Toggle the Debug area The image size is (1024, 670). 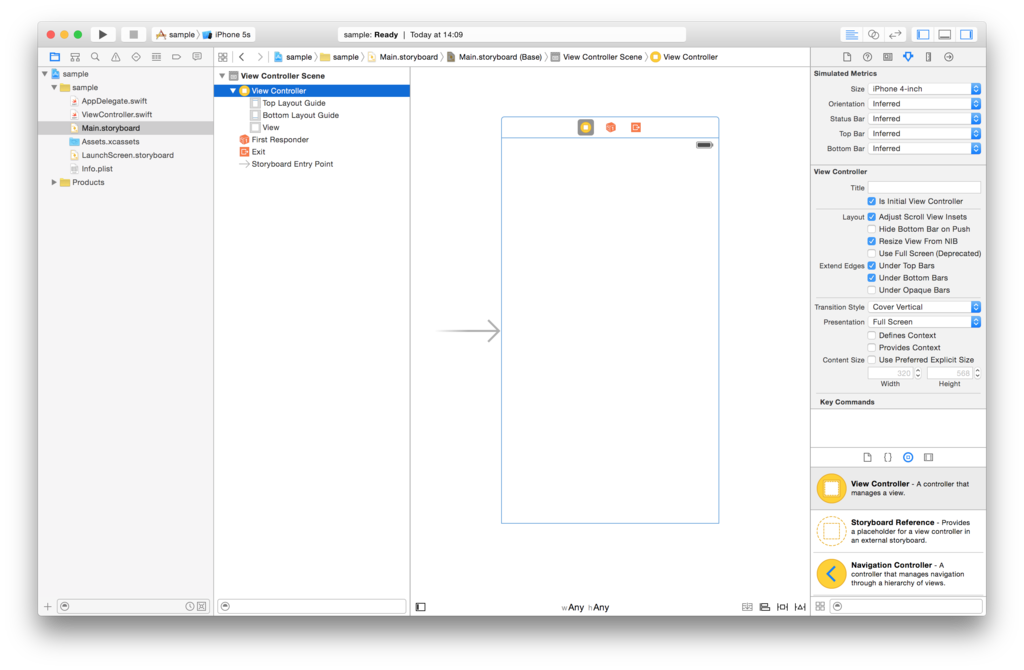[944, 35]
